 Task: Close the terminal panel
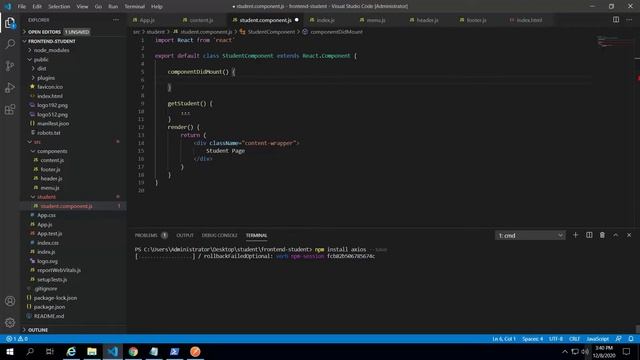tap(629, 235)
